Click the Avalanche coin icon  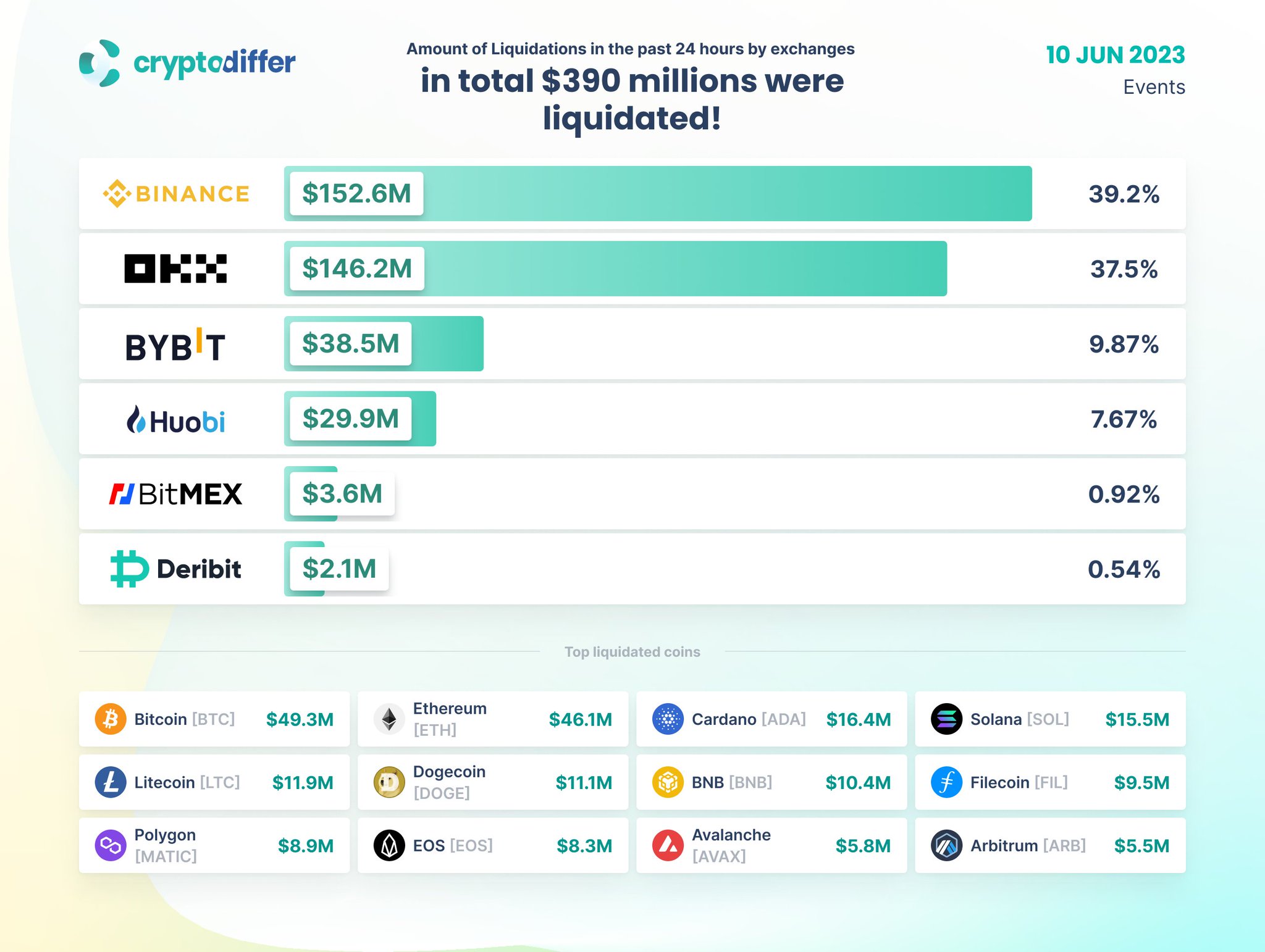pyautogui.click(x=668, y=845)
